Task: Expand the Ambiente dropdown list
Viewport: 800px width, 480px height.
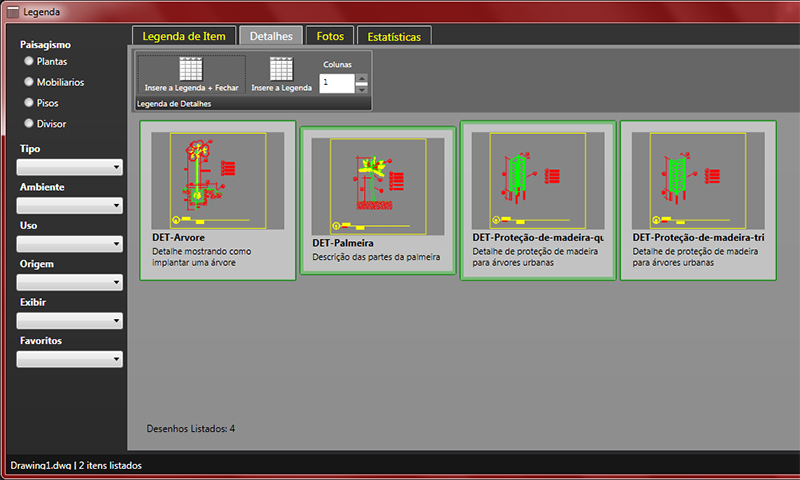Action: click(x=70, y=206)
